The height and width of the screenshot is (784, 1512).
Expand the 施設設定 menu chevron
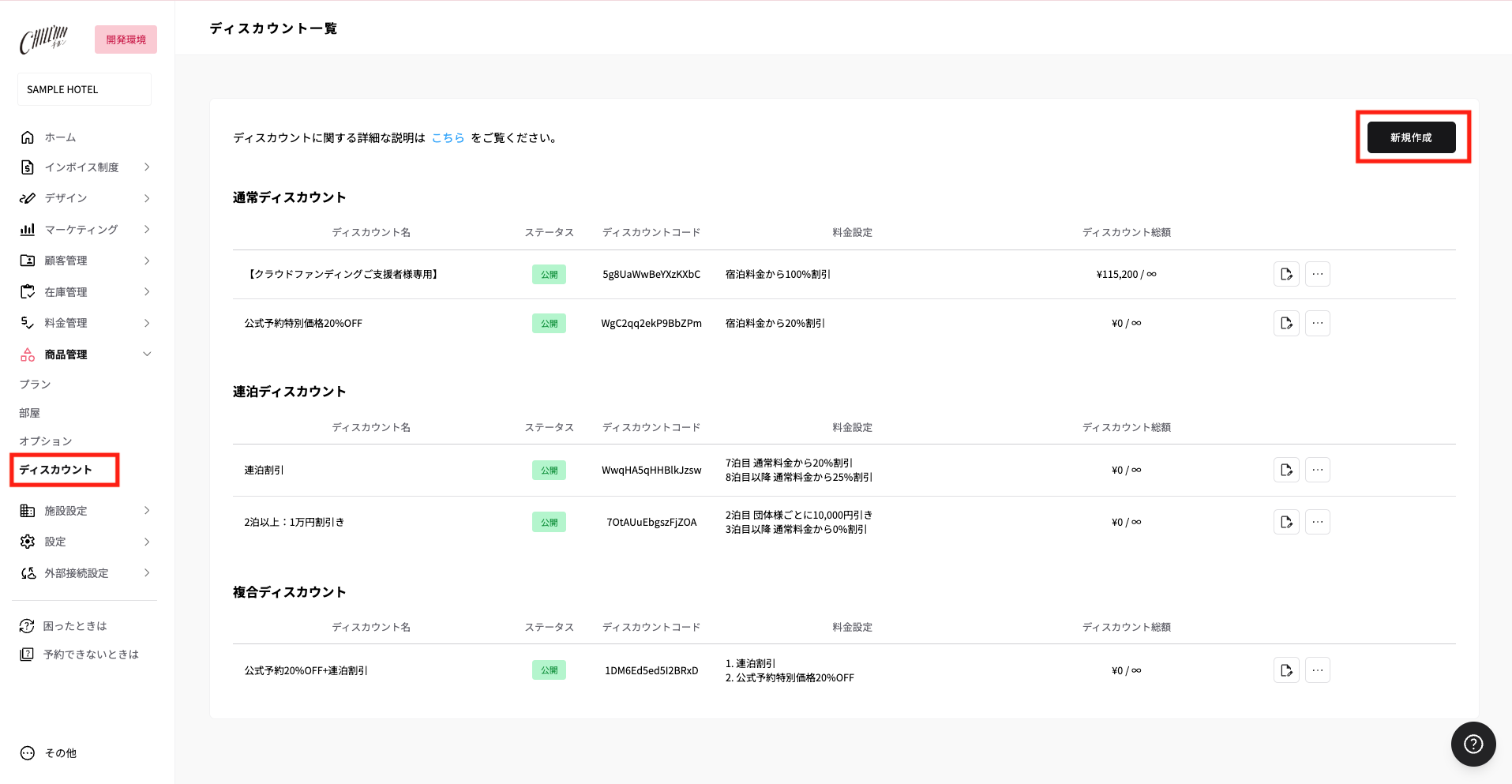147,511
